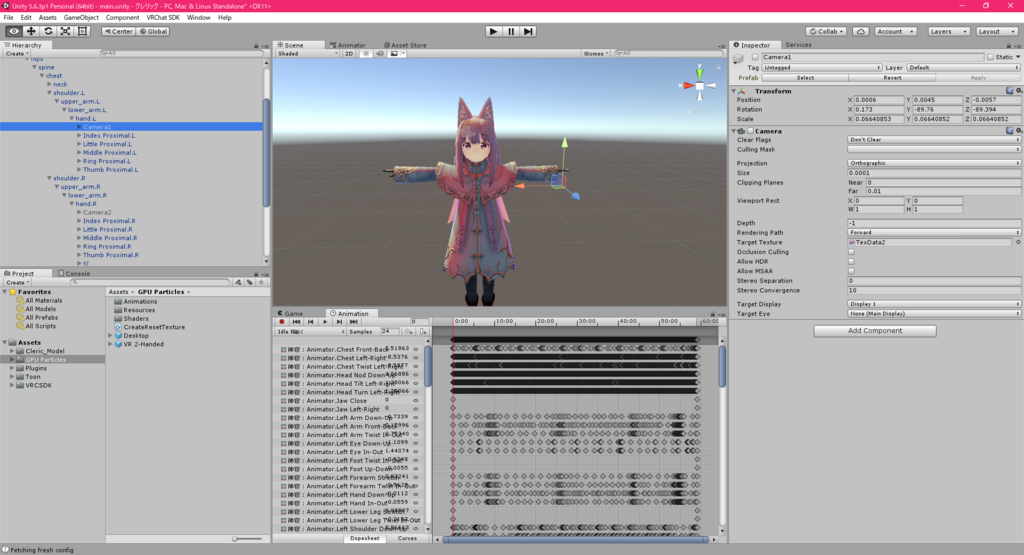Expand the Cleric_Model assets folder

[x=12, y=351]
